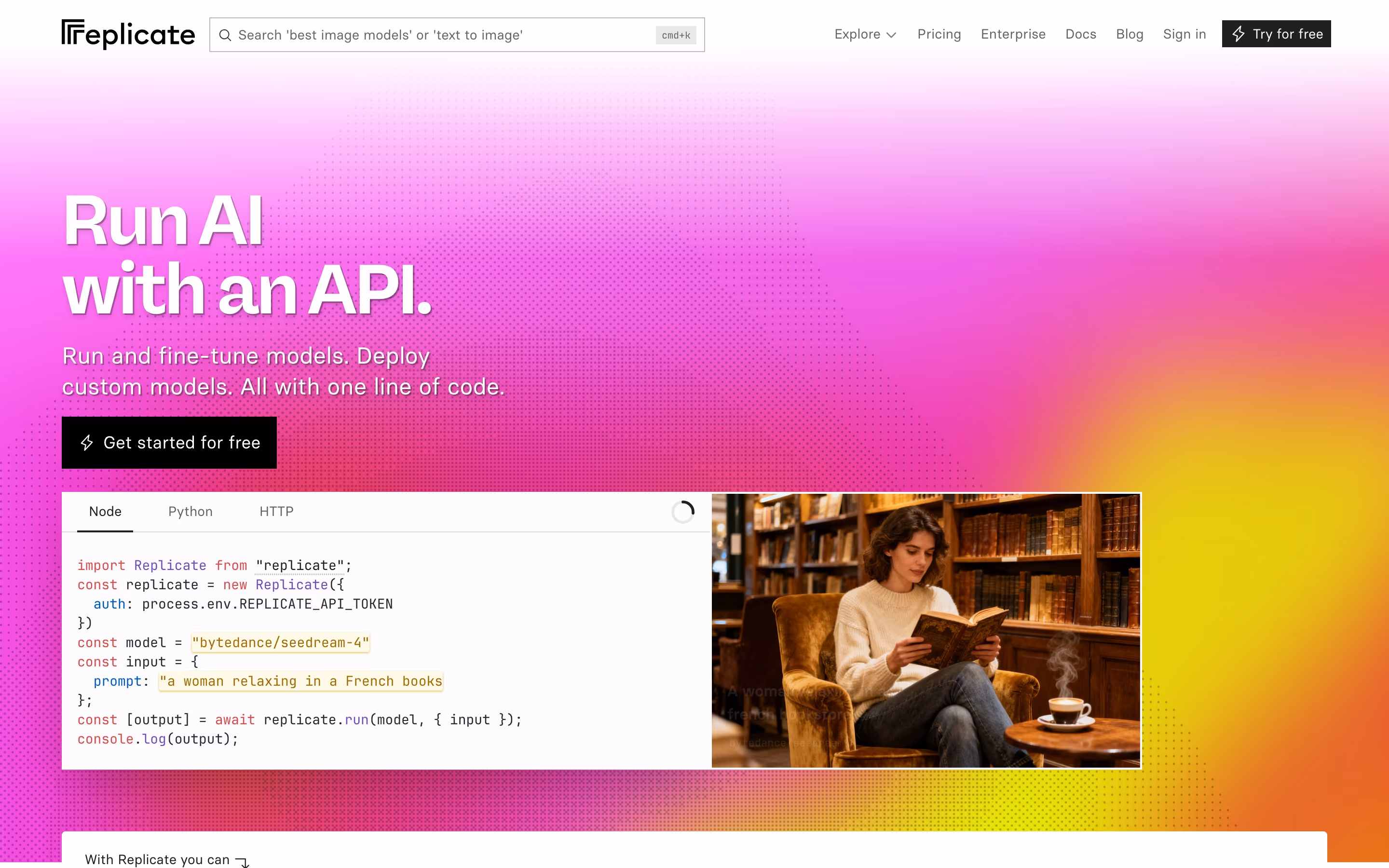
Task: Click the "With Replicate you can" text
Action: click(x=157, y=859)
